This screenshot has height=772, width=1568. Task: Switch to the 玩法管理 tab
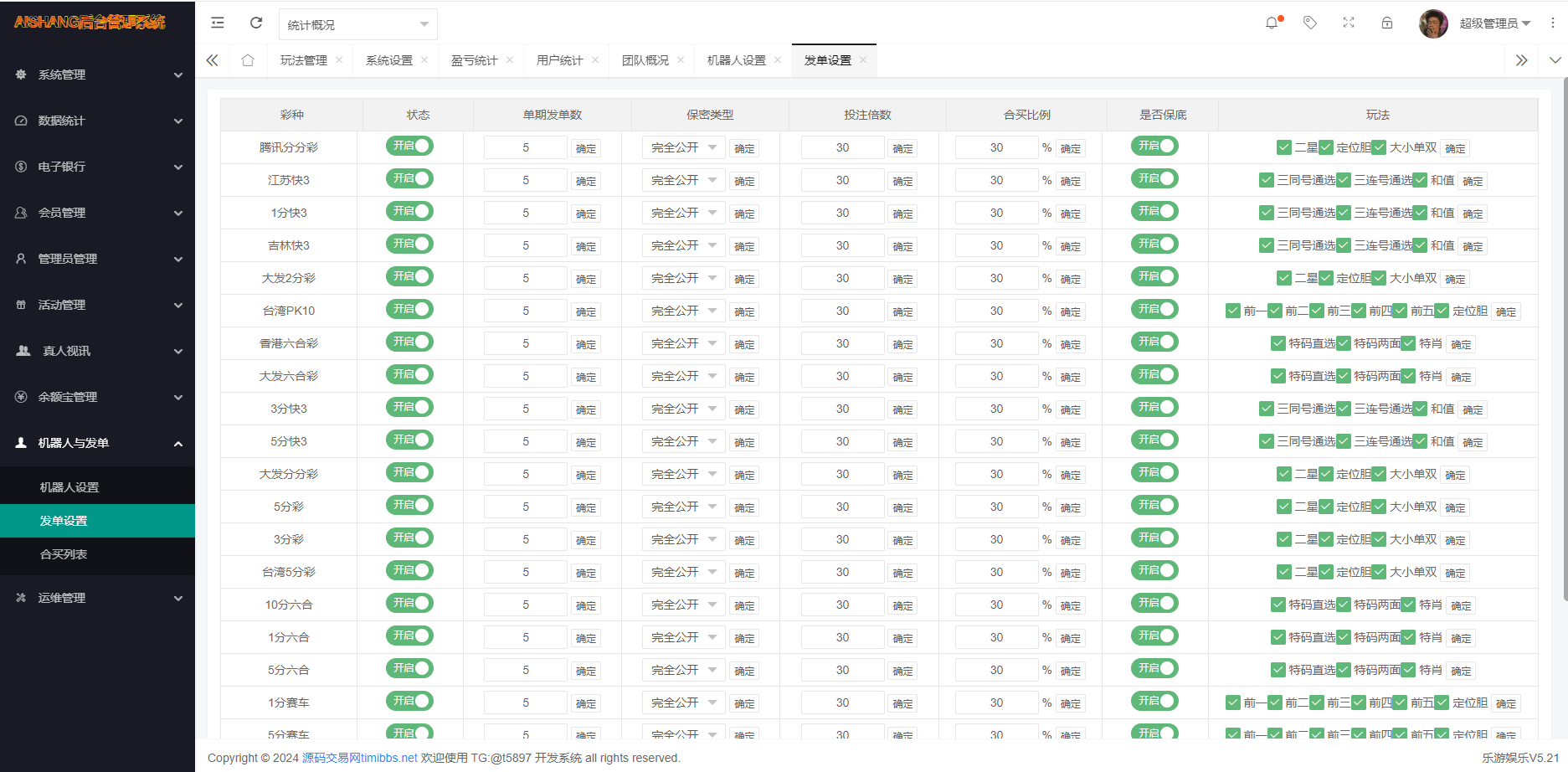click(303, 59)
